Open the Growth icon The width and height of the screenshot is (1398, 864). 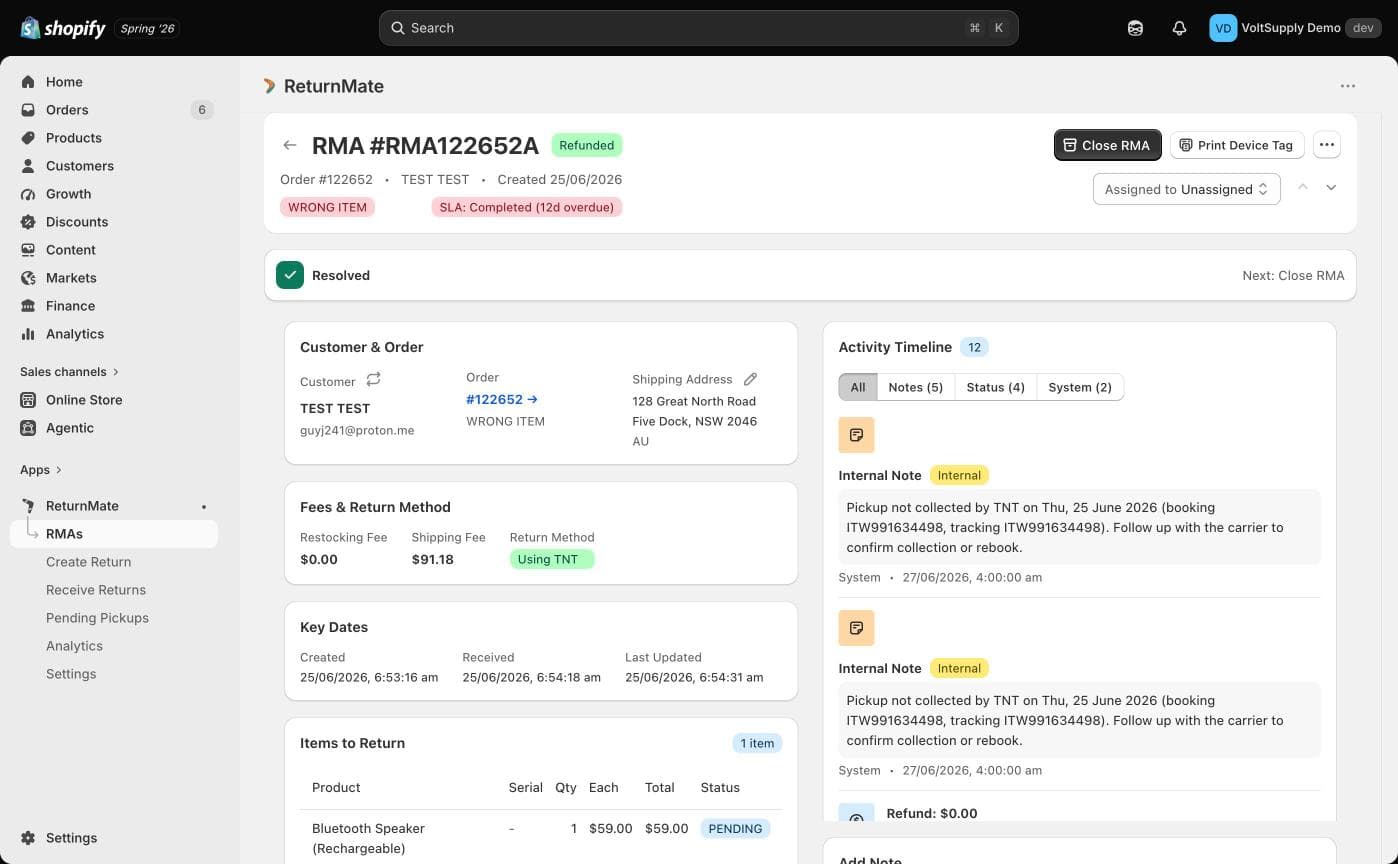tap(28, 194)
